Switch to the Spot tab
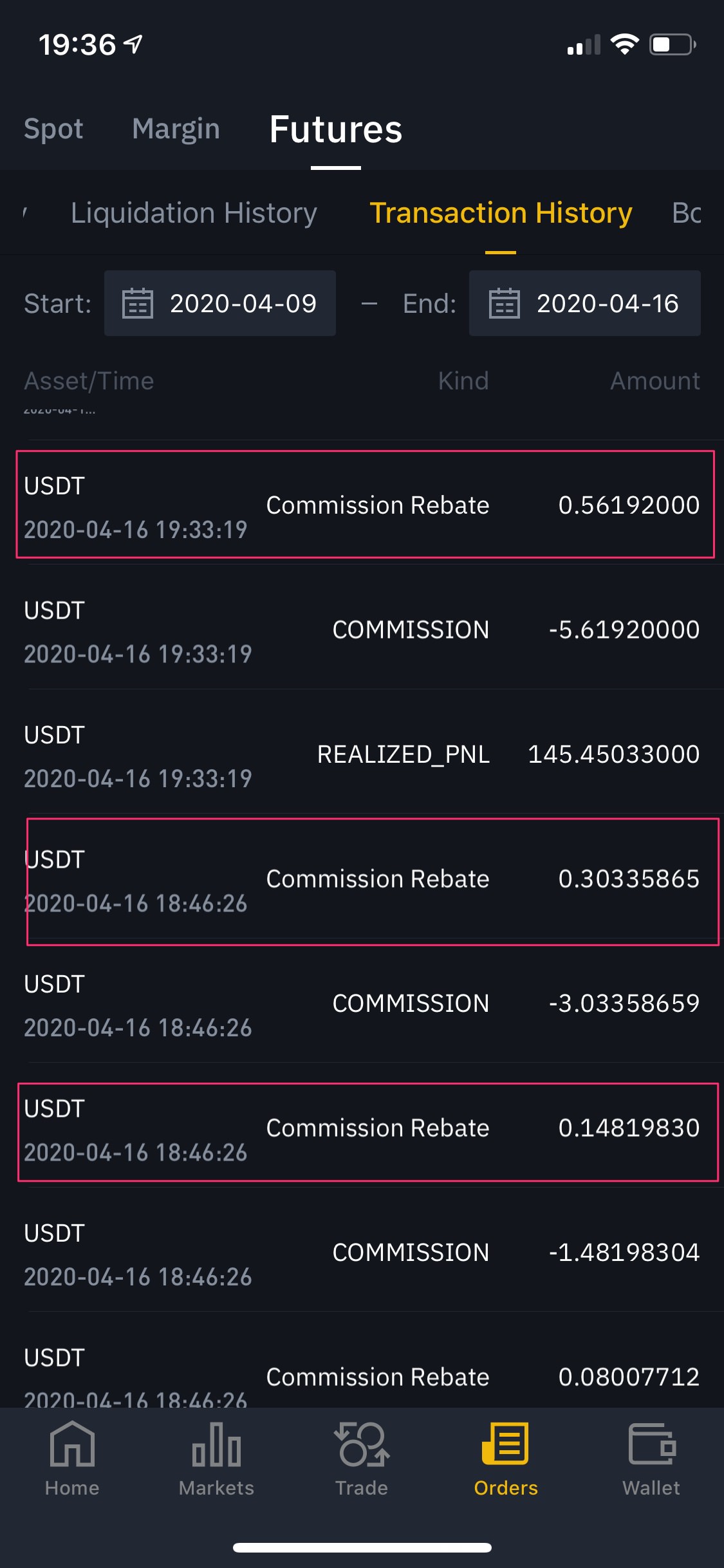724x1568 pixels. pos(53,129)
